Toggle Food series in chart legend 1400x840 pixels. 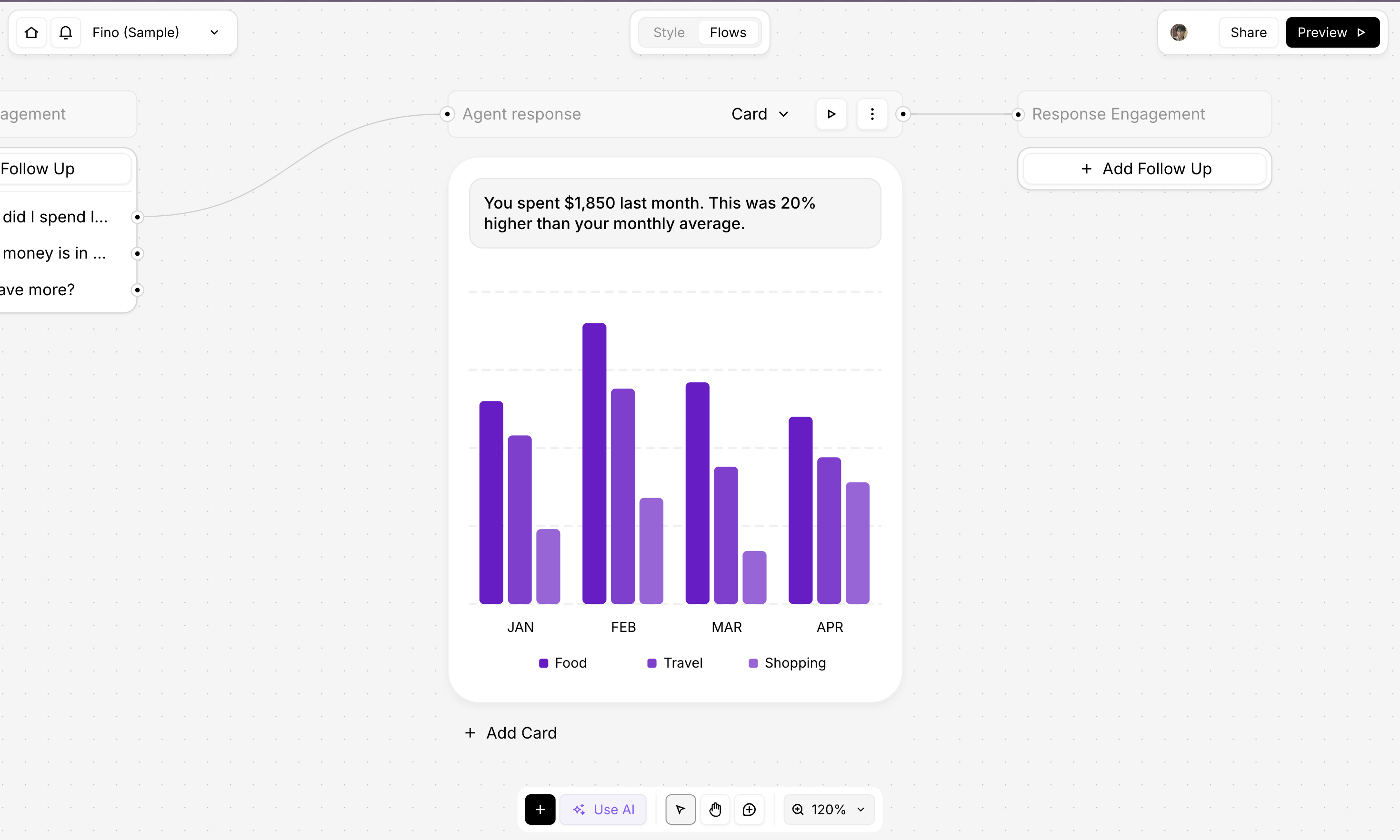pos(563,663)
